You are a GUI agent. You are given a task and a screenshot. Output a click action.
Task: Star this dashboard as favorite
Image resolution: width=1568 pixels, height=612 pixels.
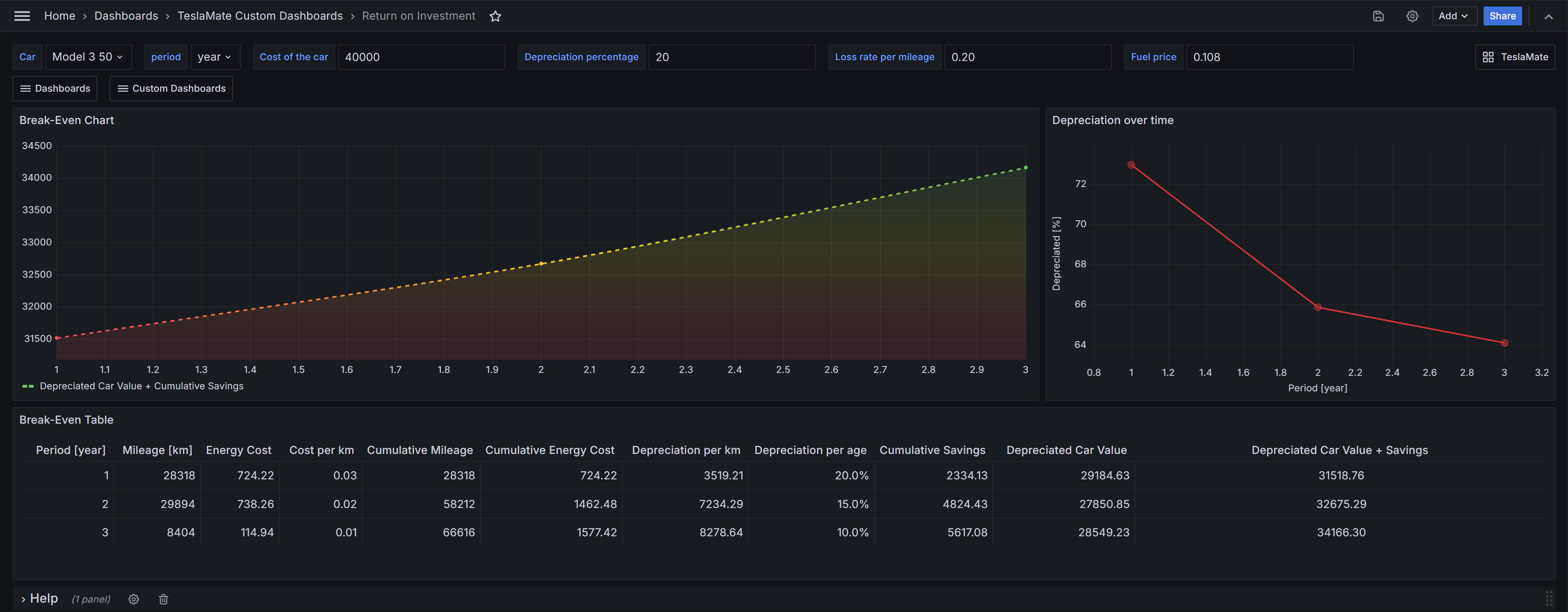(x=495, y=16)
